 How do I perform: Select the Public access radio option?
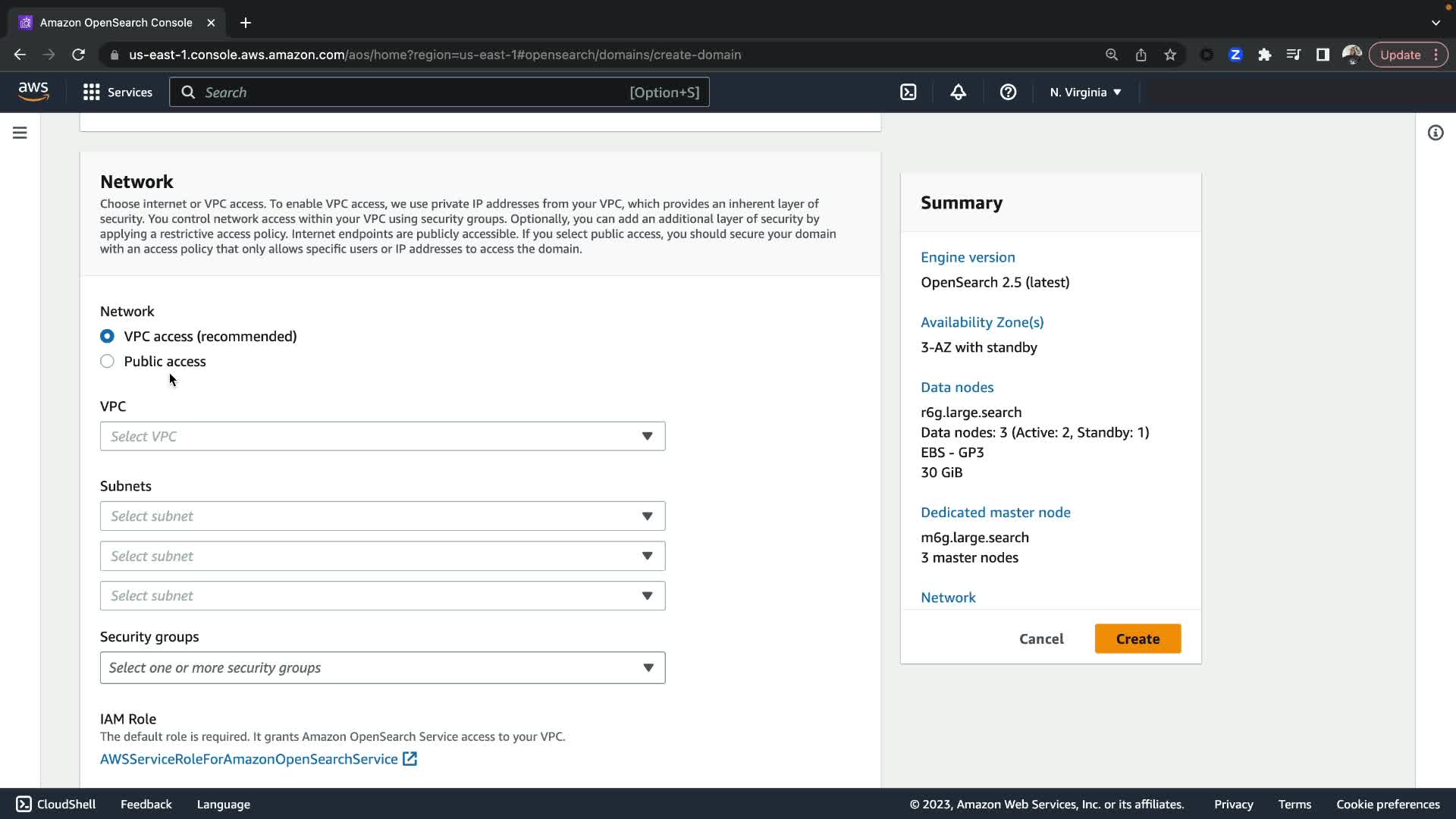tap(107, 361)
